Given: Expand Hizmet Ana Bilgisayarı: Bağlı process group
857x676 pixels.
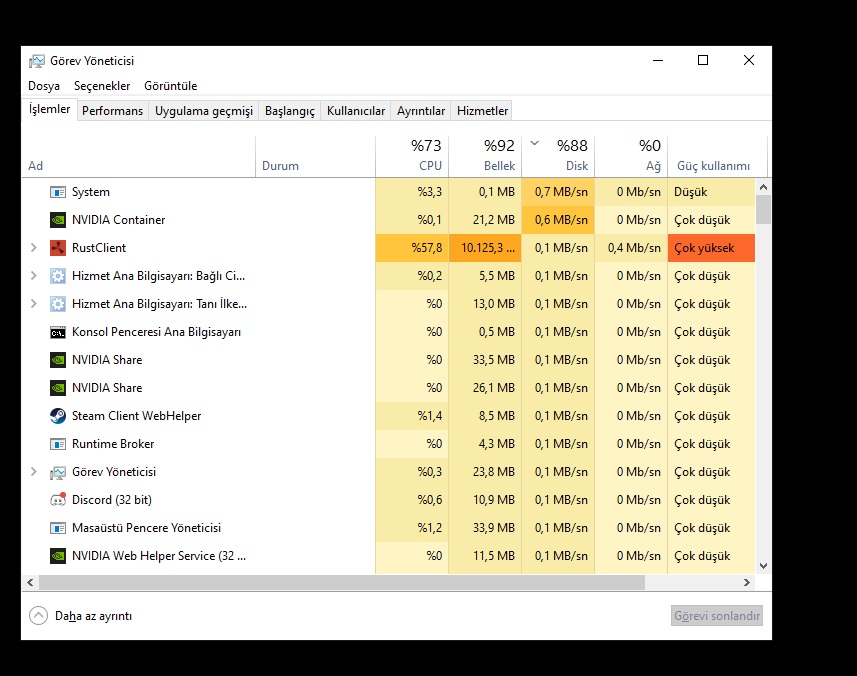Looking at the screenshot, I should tap(34, 276).
